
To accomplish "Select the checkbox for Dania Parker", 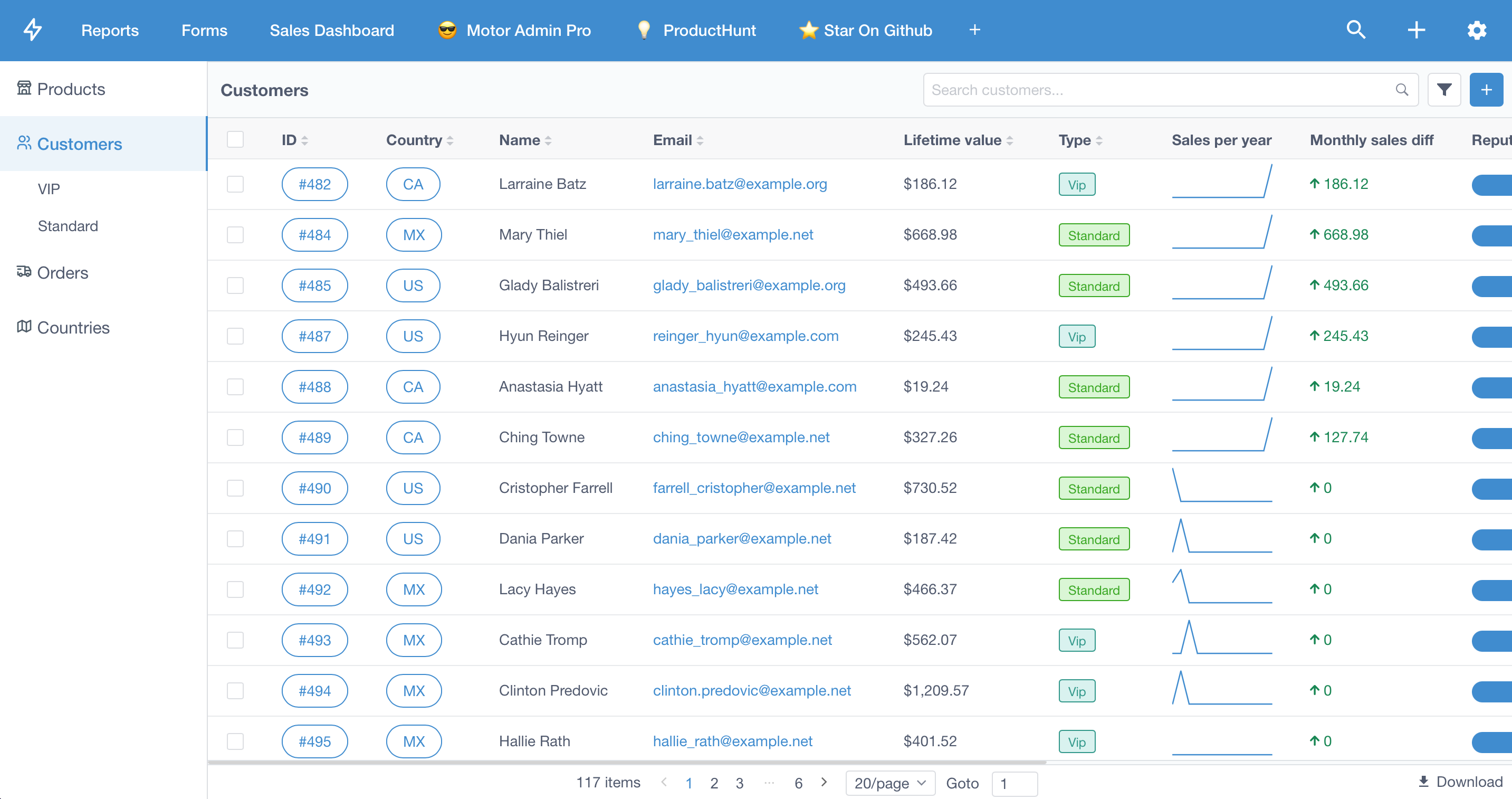I will [x=235, y=538].
